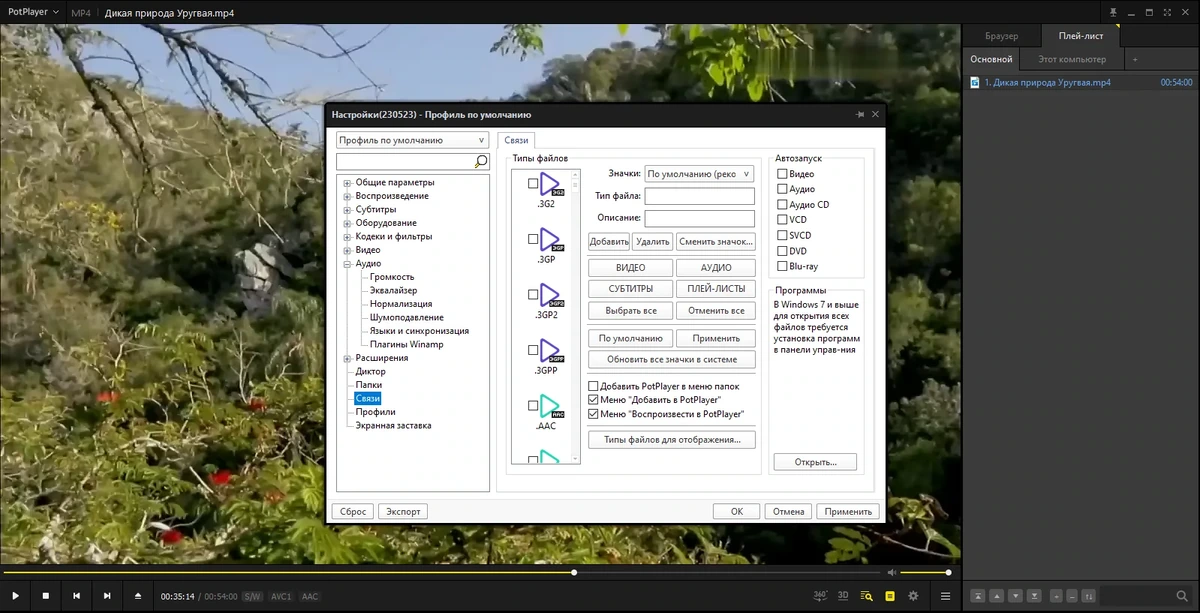Viewport: 1200px width, 613px height.
Task: Open the Значки icon style dropdown
Action: click(699, 174)
